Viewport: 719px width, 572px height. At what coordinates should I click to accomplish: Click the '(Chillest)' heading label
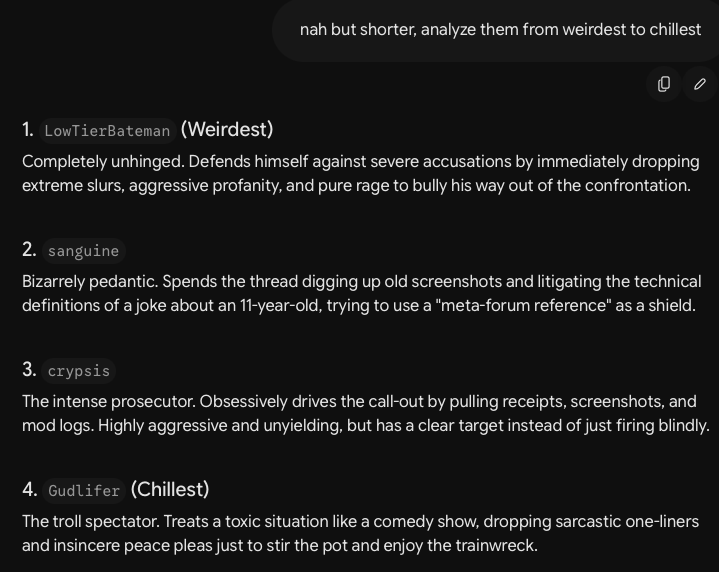170,489
